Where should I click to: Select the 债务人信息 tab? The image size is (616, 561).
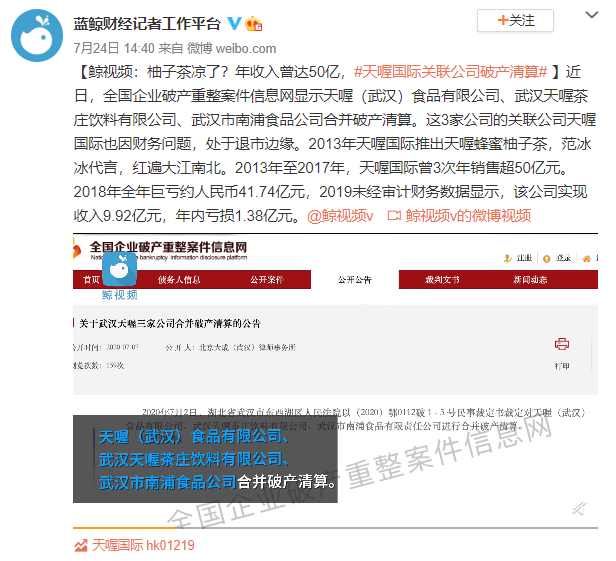click(179, 280)
